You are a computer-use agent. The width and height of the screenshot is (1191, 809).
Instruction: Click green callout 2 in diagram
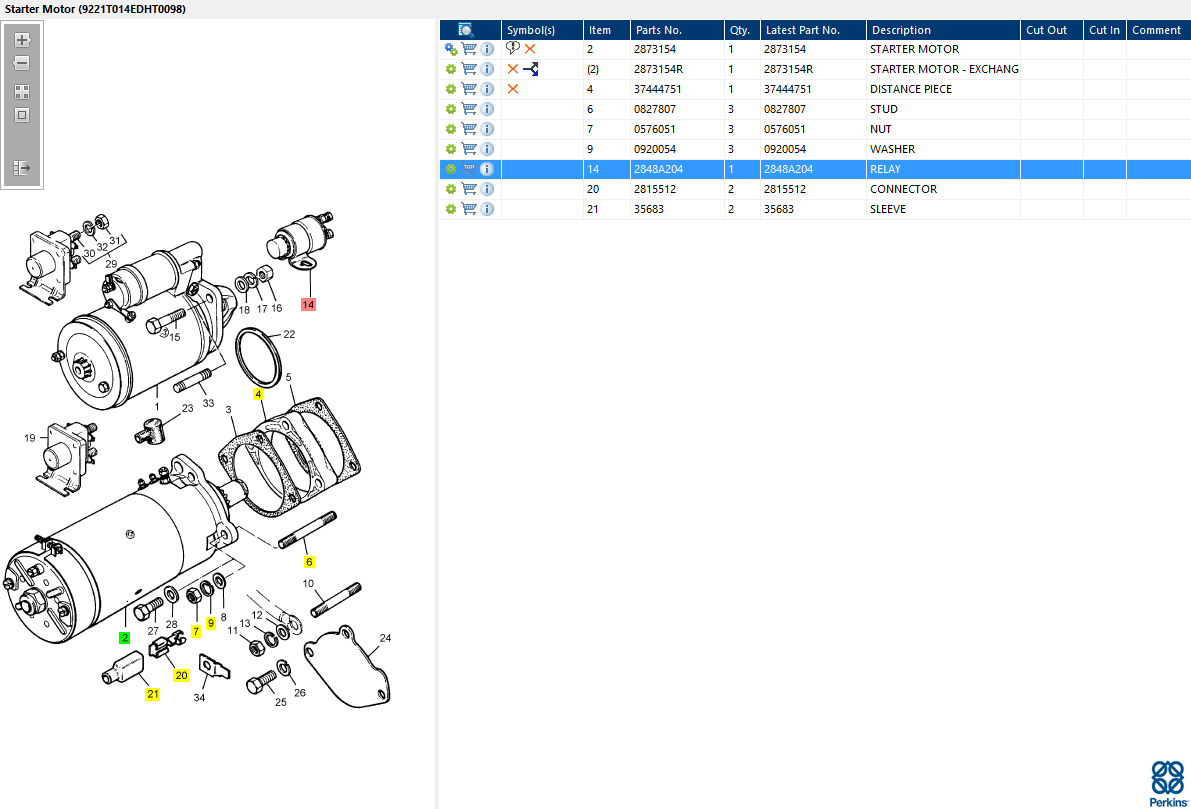(125, 638)
